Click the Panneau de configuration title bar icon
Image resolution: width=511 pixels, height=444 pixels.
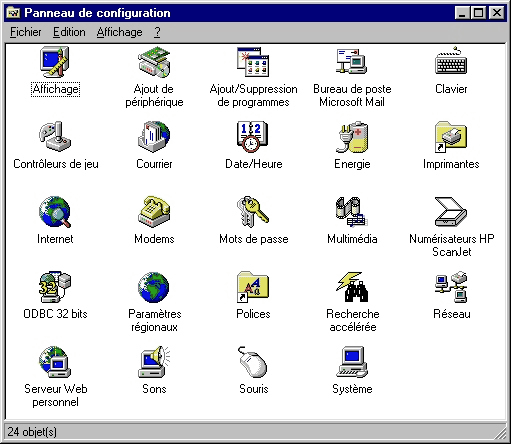click(x=14, y=13)
